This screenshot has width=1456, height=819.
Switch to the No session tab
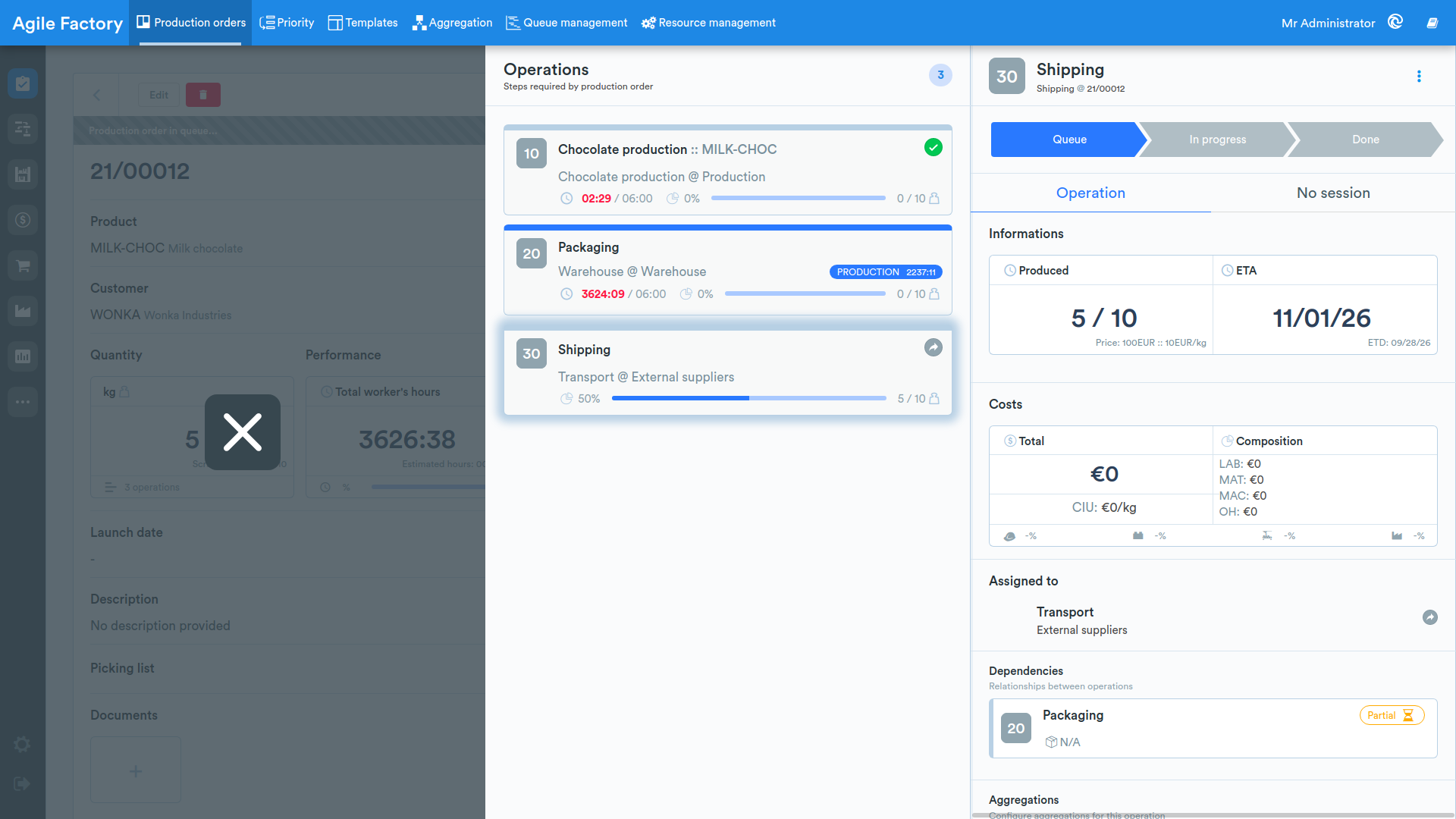[1333, 193]
